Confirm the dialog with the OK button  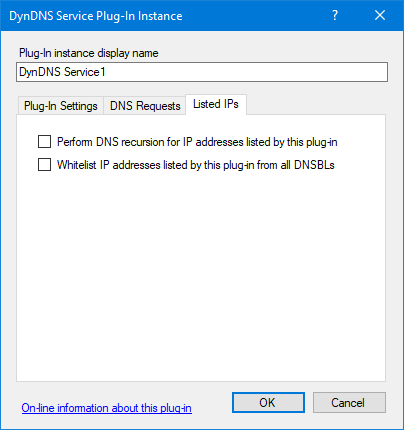click(268, 403)
